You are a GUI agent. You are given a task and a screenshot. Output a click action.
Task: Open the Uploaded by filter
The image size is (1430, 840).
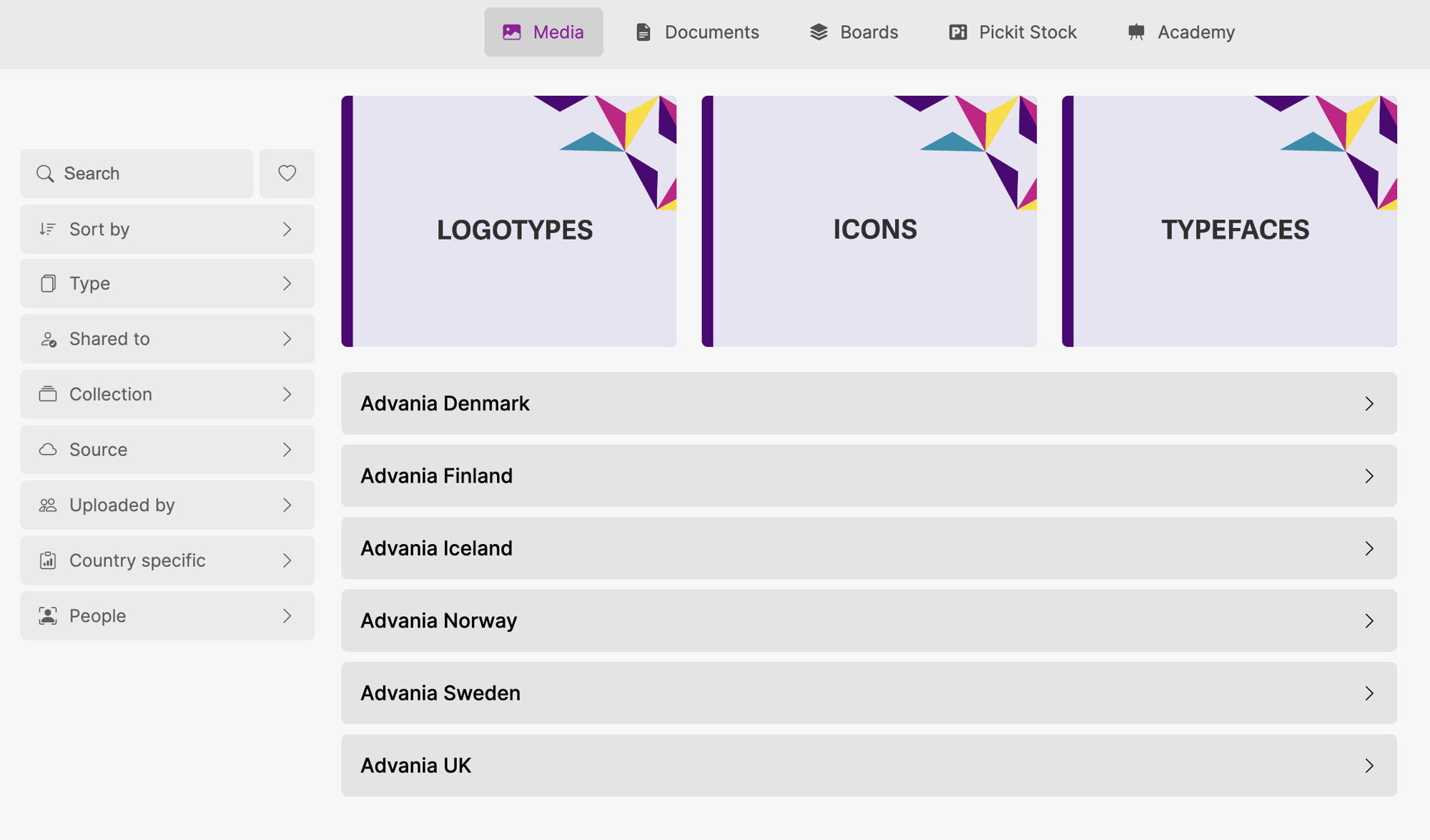(167, 505)
